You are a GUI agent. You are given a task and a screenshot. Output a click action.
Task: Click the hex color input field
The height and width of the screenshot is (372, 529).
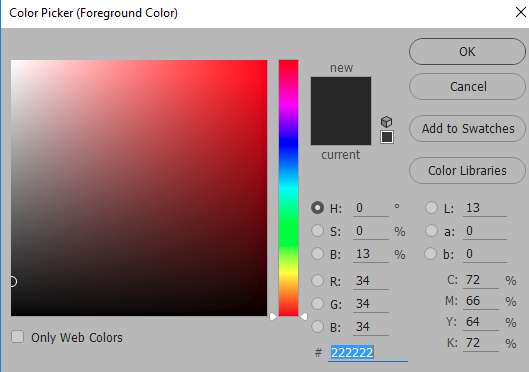[x=368, y=353]
